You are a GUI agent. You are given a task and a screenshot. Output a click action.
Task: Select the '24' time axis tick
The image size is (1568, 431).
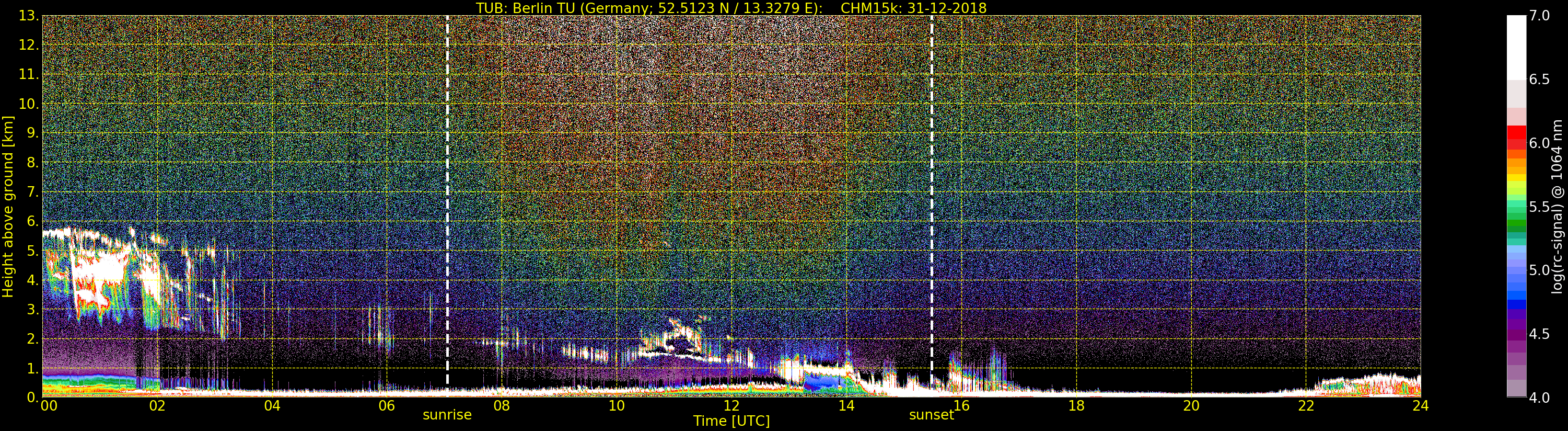pyautogui.click(x=1421, y=405)
